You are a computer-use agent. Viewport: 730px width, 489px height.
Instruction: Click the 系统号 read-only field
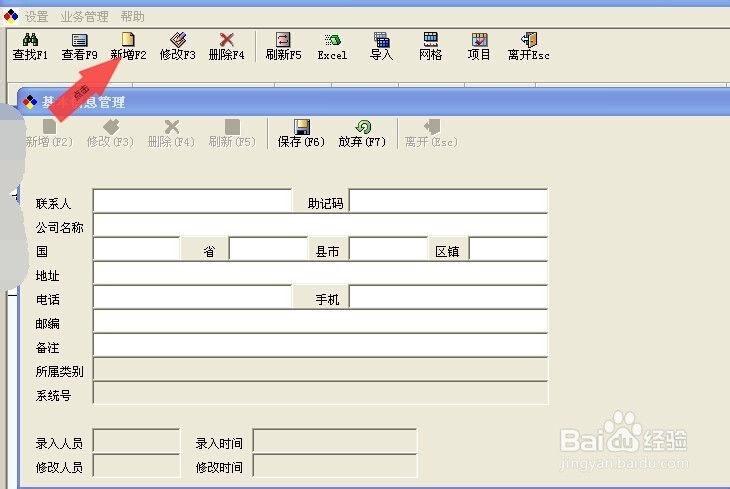(320, 394)
